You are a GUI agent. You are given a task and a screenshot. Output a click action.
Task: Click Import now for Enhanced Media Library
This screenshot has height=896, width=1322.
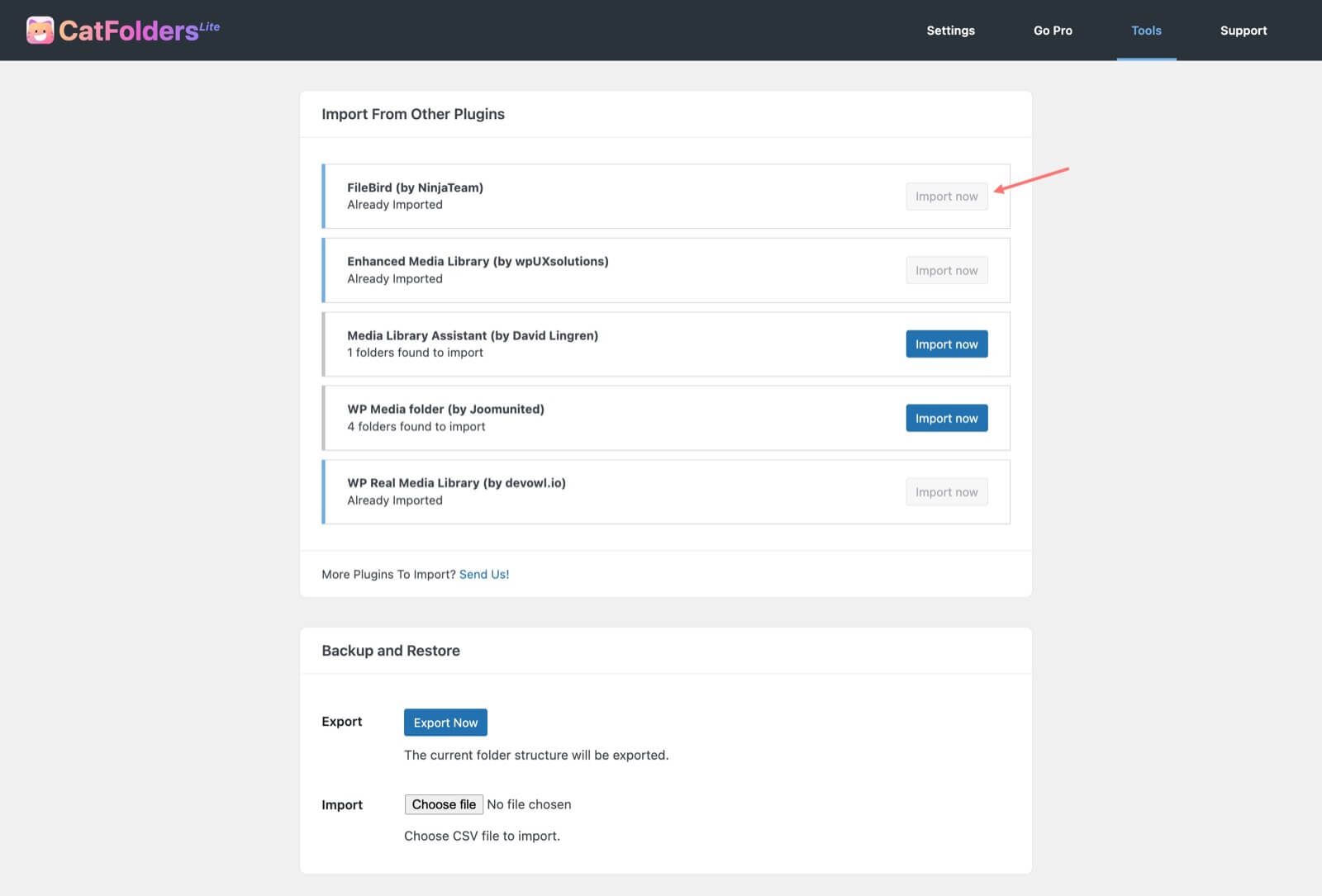946,270
